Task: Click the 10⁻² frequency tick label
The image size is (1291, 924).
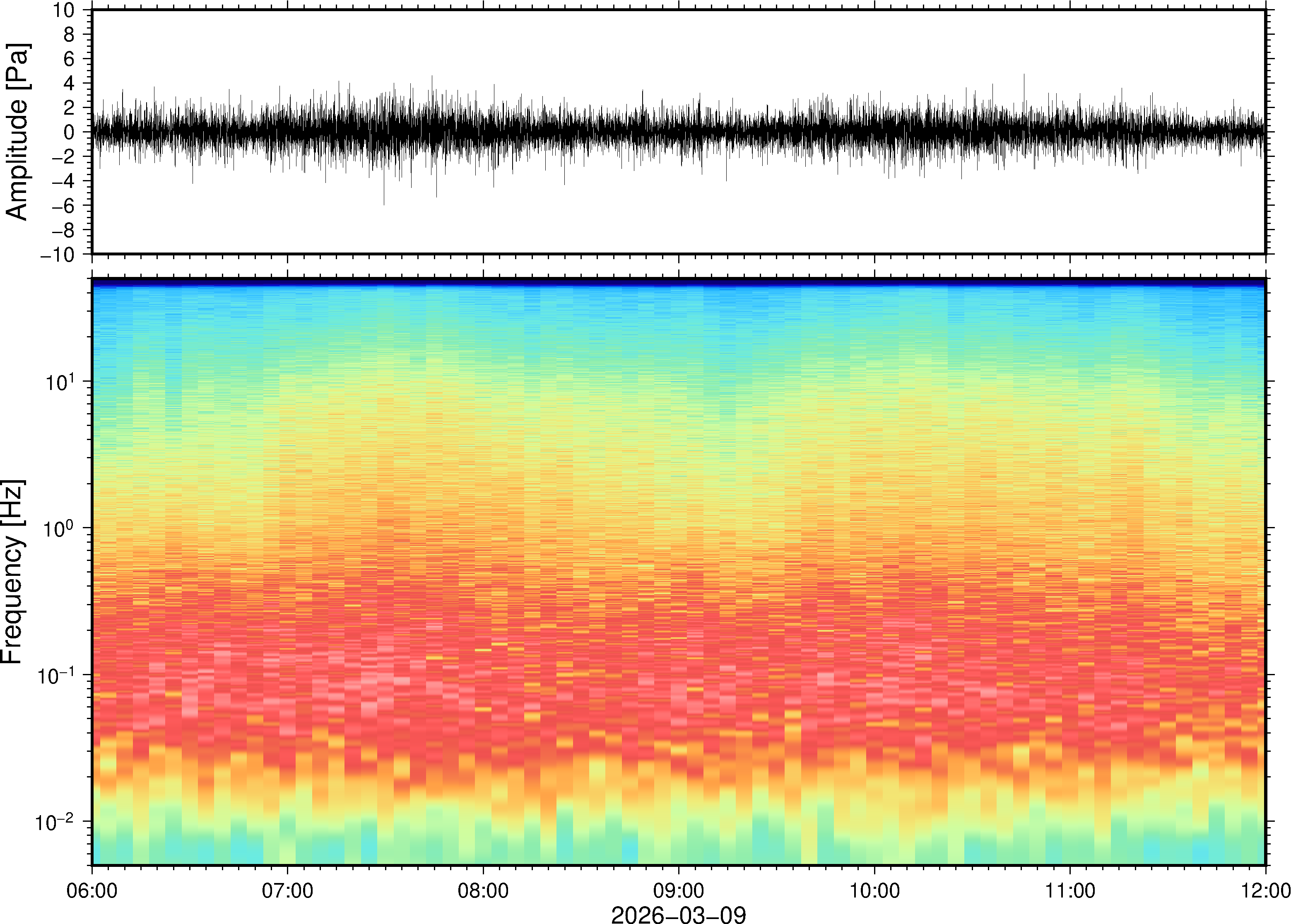Action: 55,822
